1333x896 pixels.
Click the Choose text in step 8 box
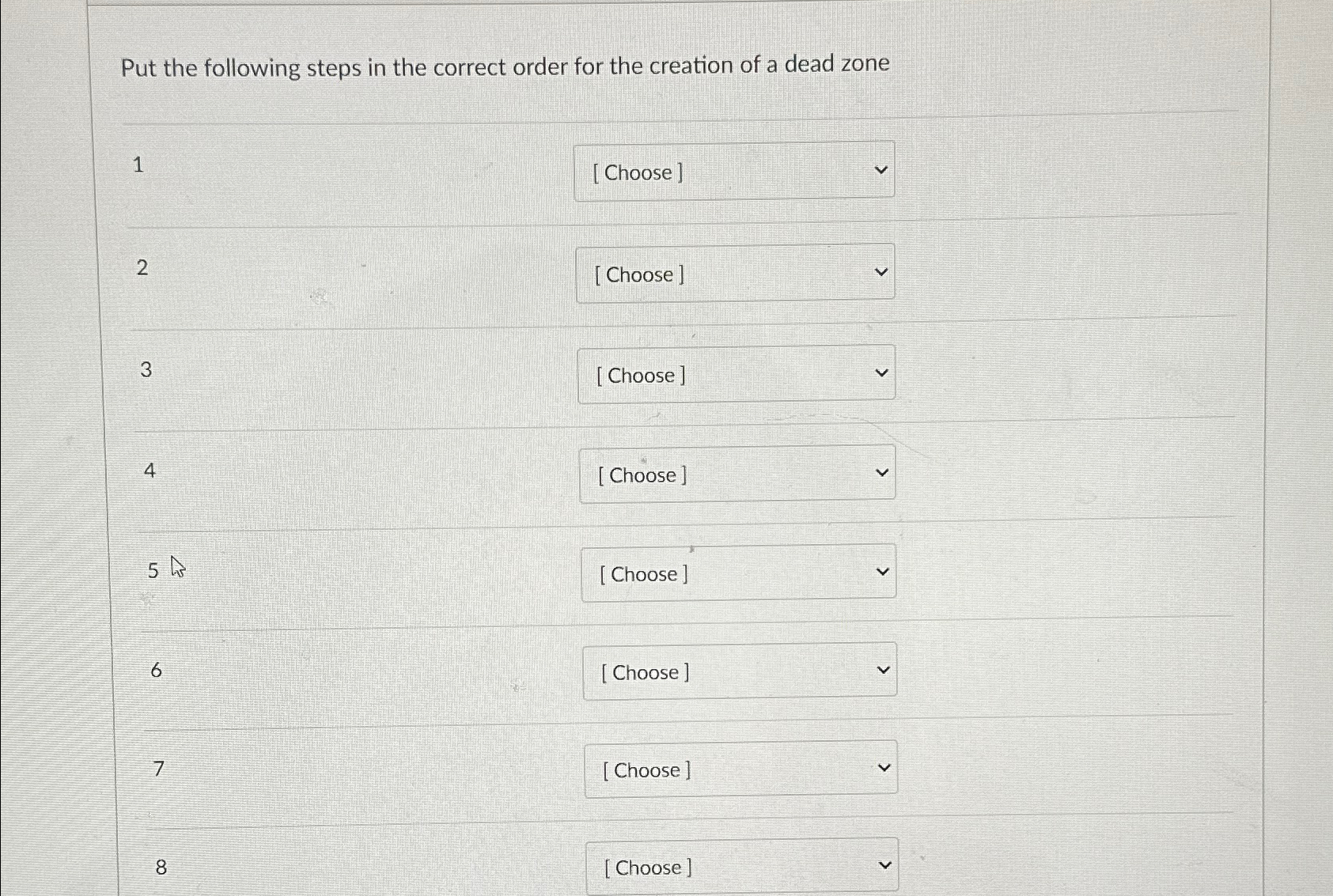649,868
